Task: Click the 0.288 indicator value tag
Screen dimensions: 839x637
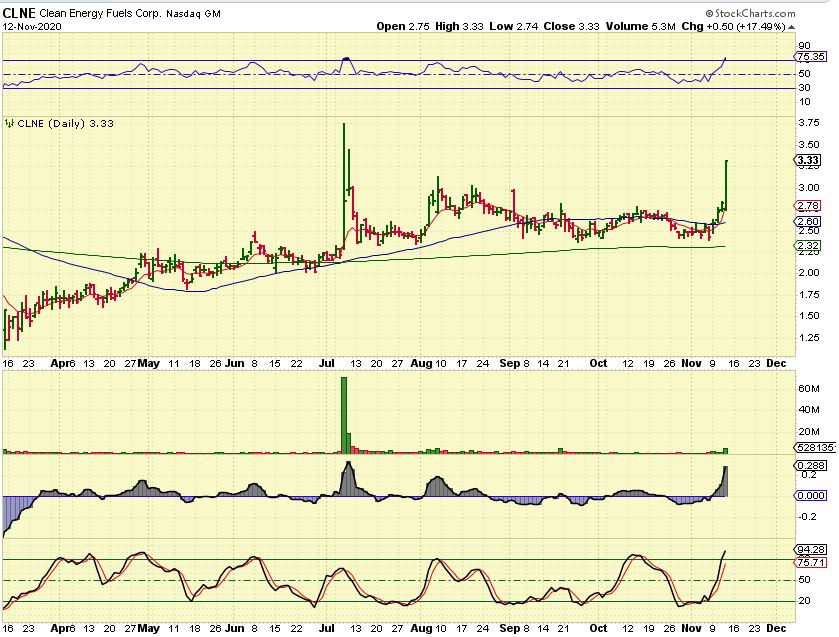Action: [x=809, y=466]
